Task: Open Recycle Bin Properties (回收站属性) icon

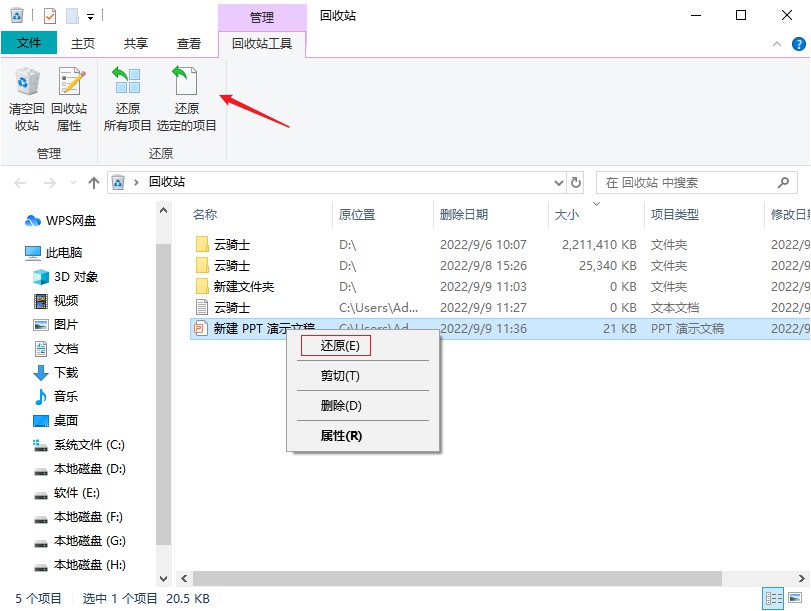Action: pos(69,98)
